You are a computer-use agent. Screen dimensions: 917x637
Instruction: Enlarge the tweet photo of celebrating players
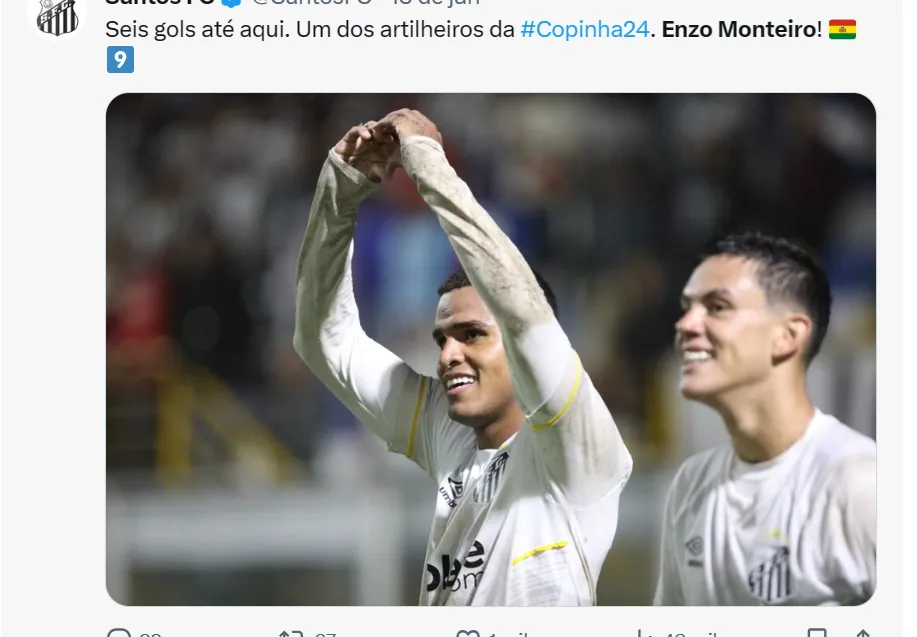click(491, 349)
